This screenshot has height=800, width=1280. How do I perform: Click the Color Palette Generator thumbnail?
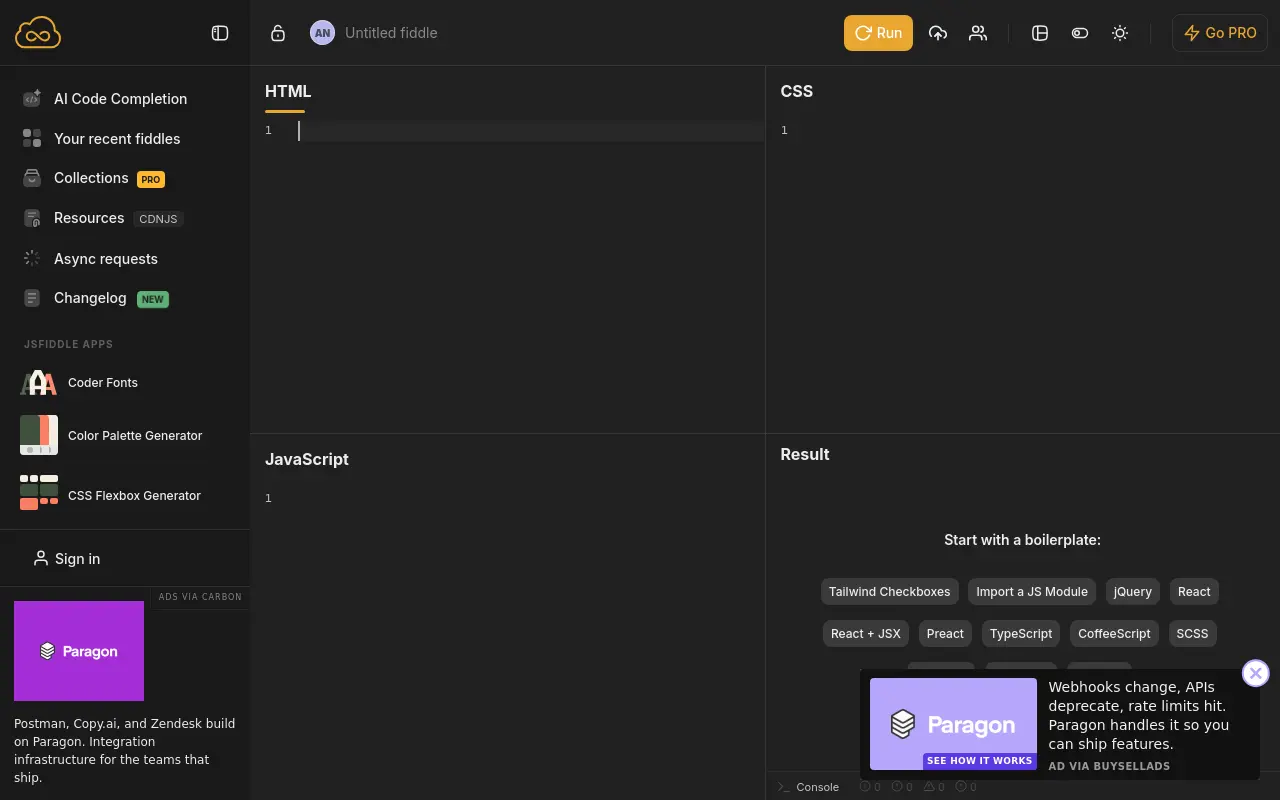click(x=39, y=435)
